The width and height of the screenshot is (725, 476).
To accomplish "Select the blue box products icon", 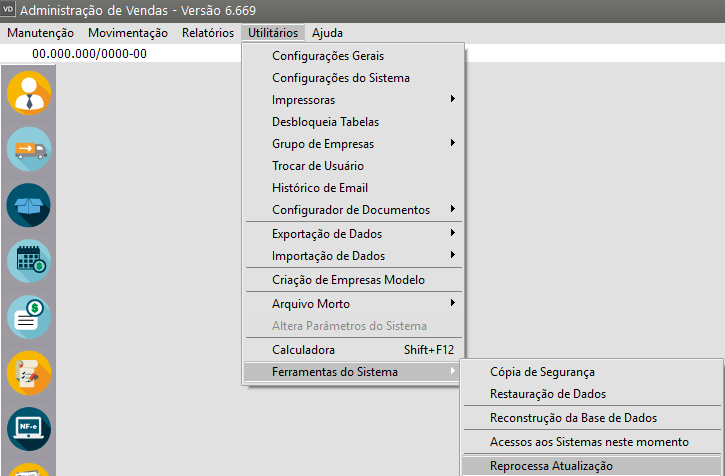I will pyautogui.click(x=29, y=206).
